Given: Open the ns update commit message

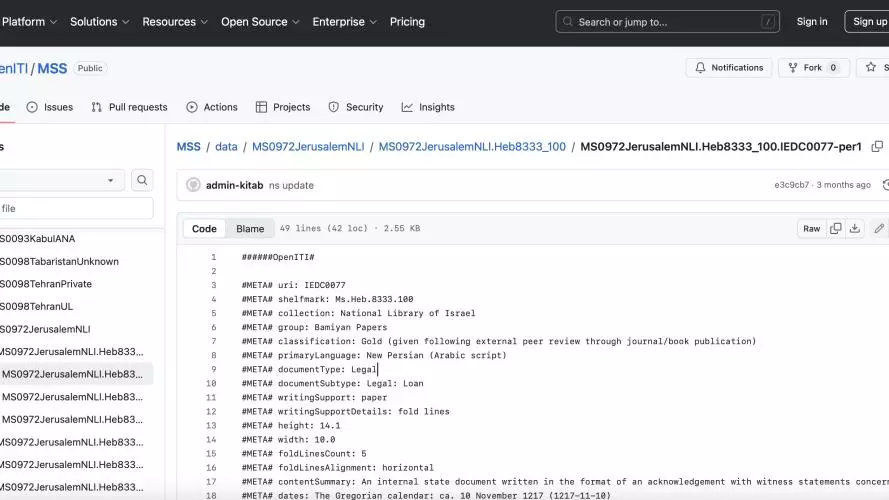Looking at the screenshot, I should (291, 185).
